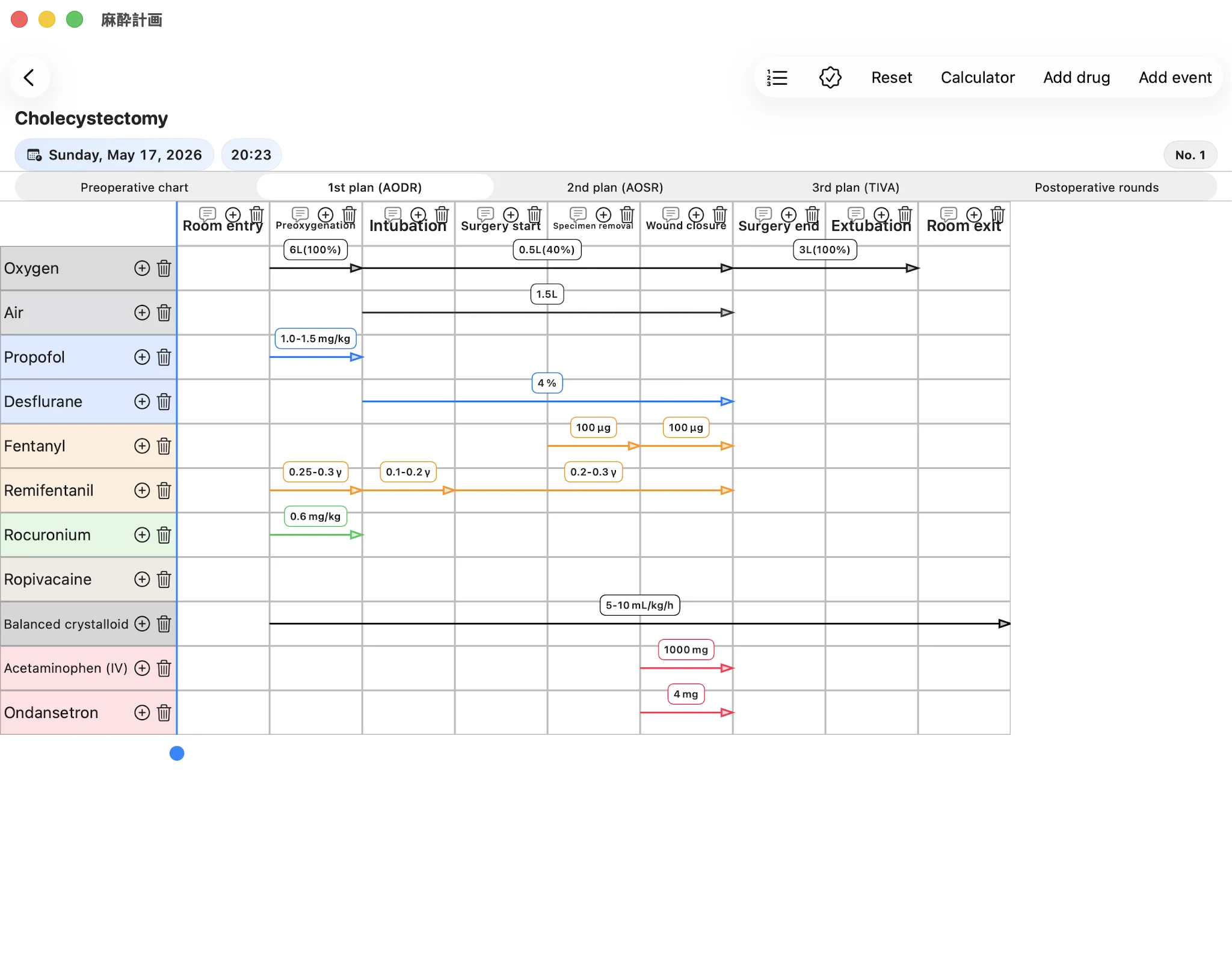The image size is (1232, 962).
Task: Delete the Oxygen drug row
Action: tap(164, 268)
